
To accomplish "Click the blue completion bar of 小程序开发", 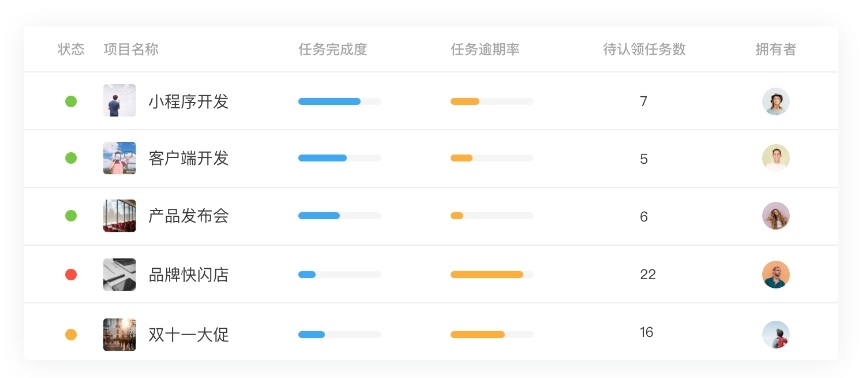I will (329, 101).
